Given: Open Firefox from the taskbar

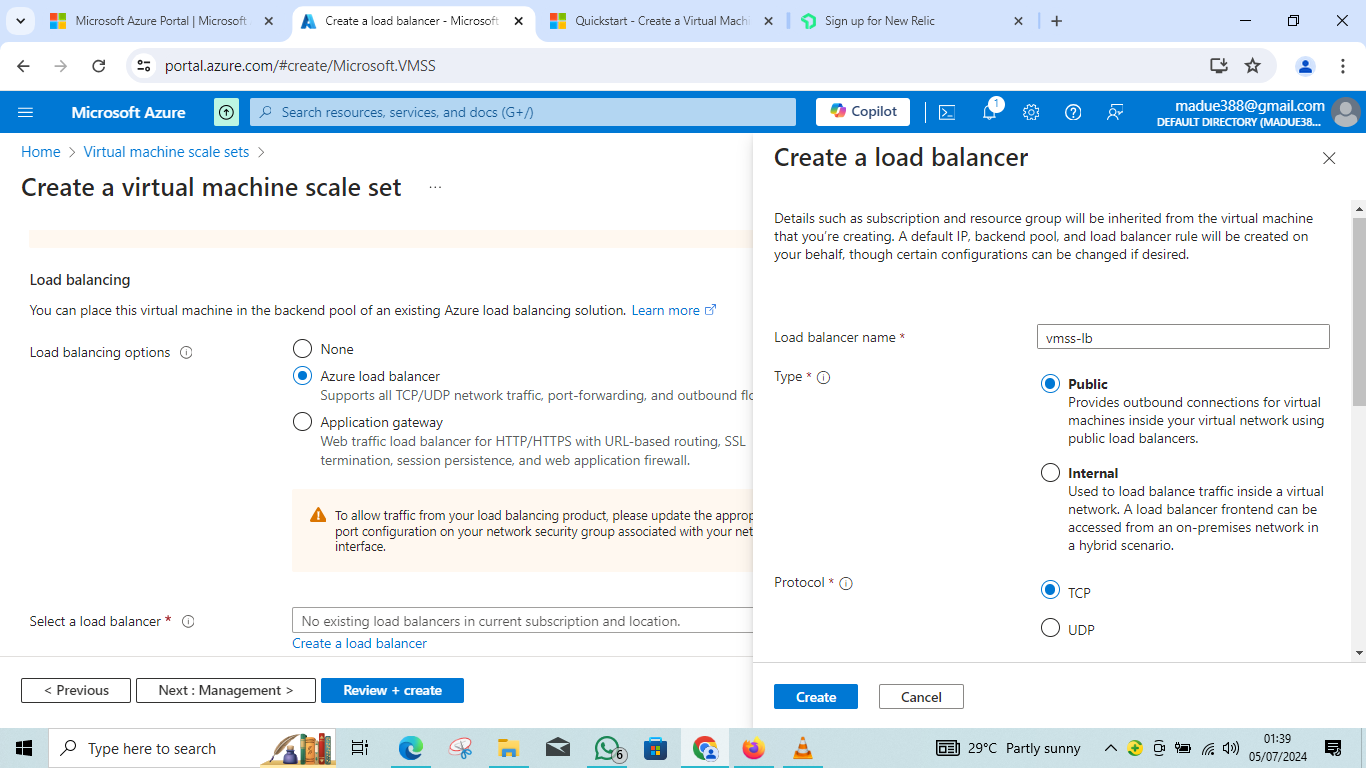Looking at the screenshot, I should click(x=754, y=748).
